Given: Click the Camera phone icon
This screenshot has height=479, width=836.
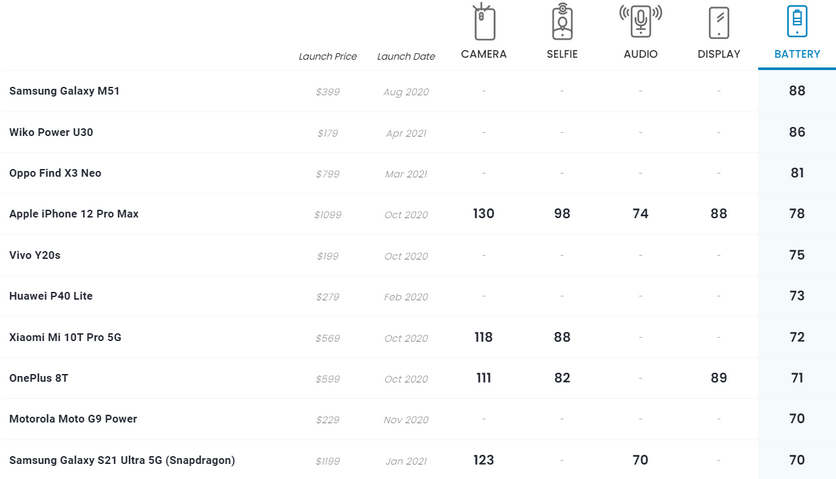Looking at the screenshot, I should pos(484,22).
